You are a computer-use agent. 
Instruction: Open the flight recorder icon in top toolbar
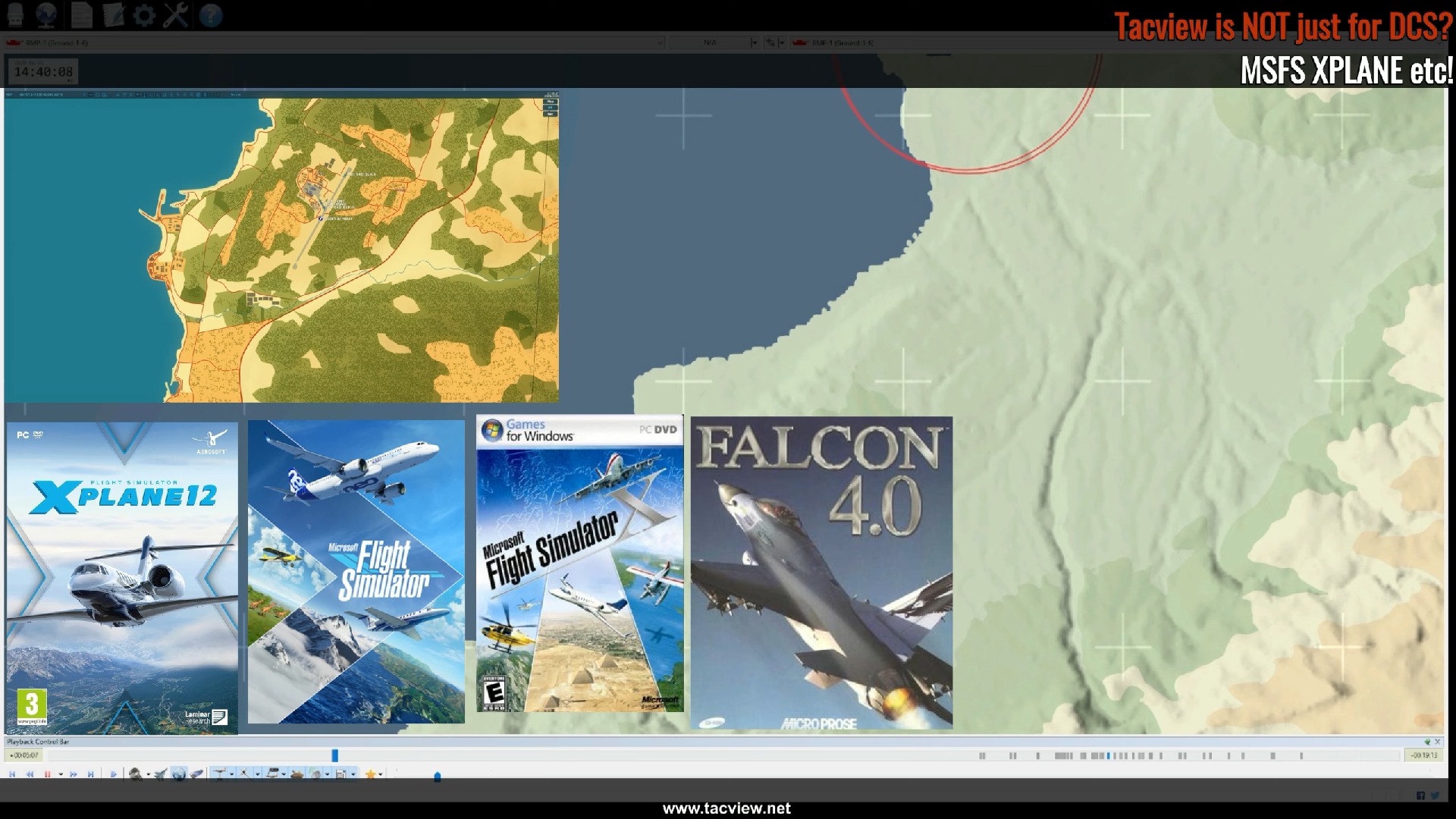14,14
